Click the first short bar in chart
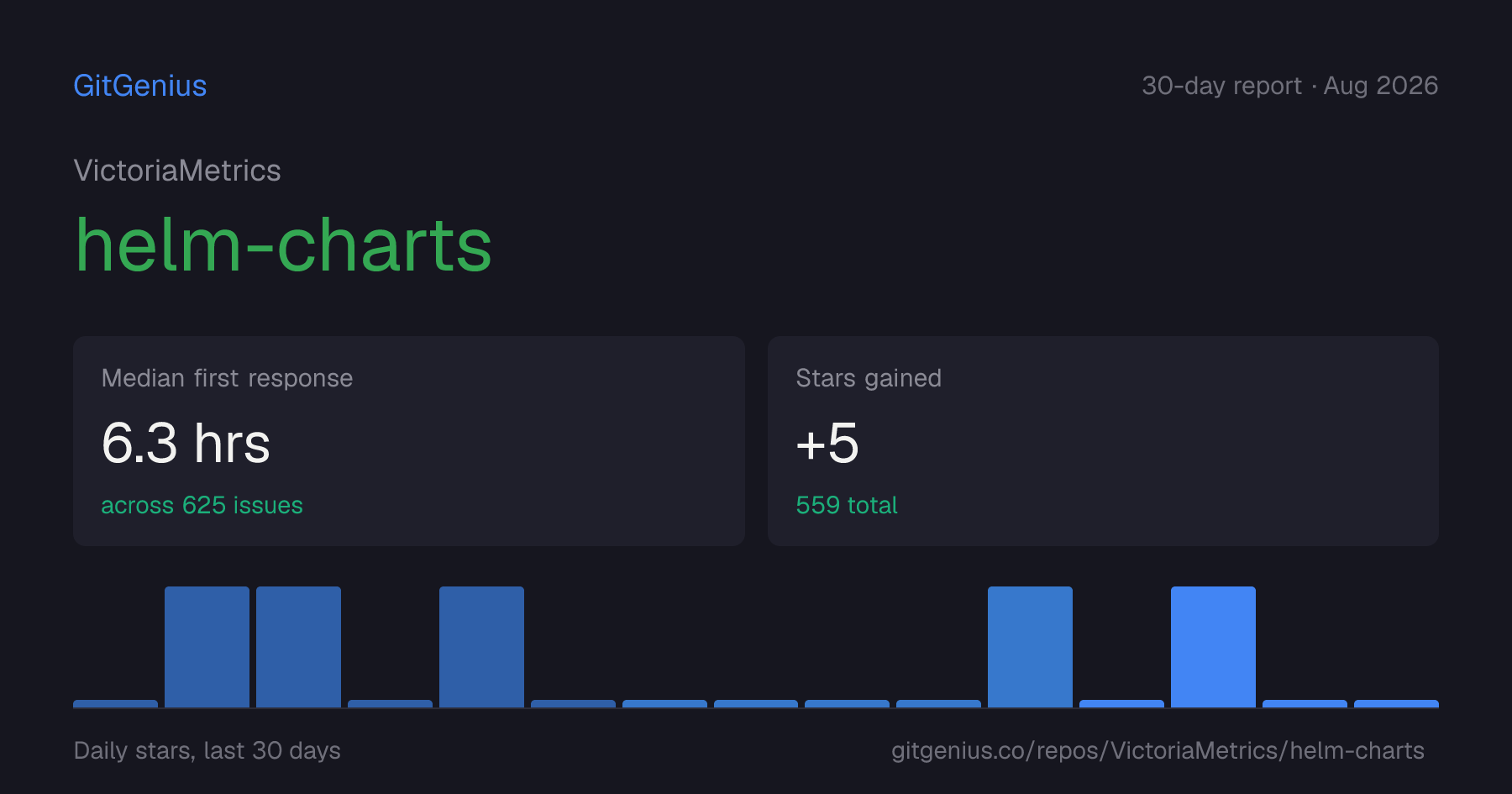Viewport: 1512px width, 794px height. [x=115, y=704]
